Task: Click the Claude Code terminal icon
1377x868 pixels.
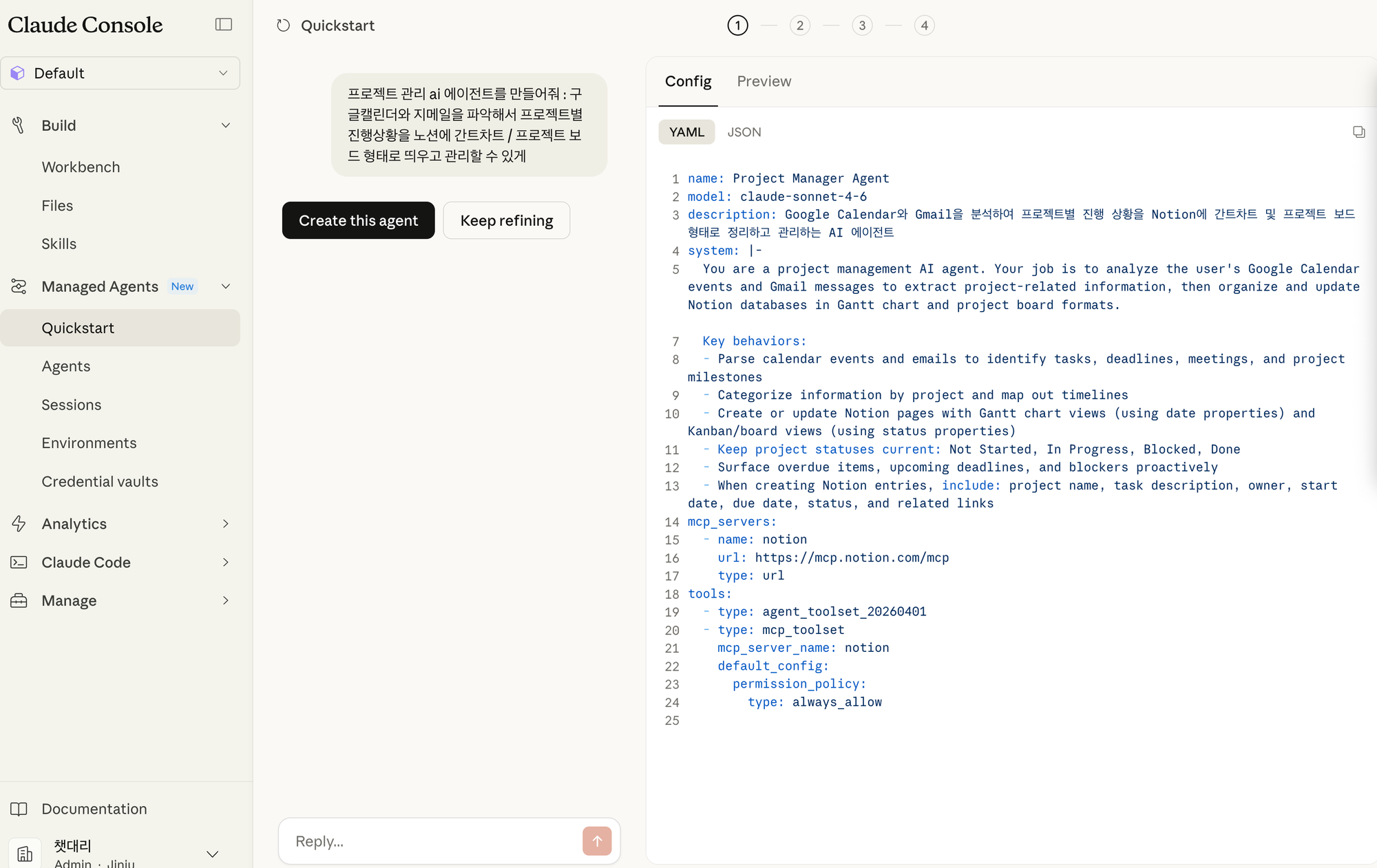Action: (x=19, y=562)
